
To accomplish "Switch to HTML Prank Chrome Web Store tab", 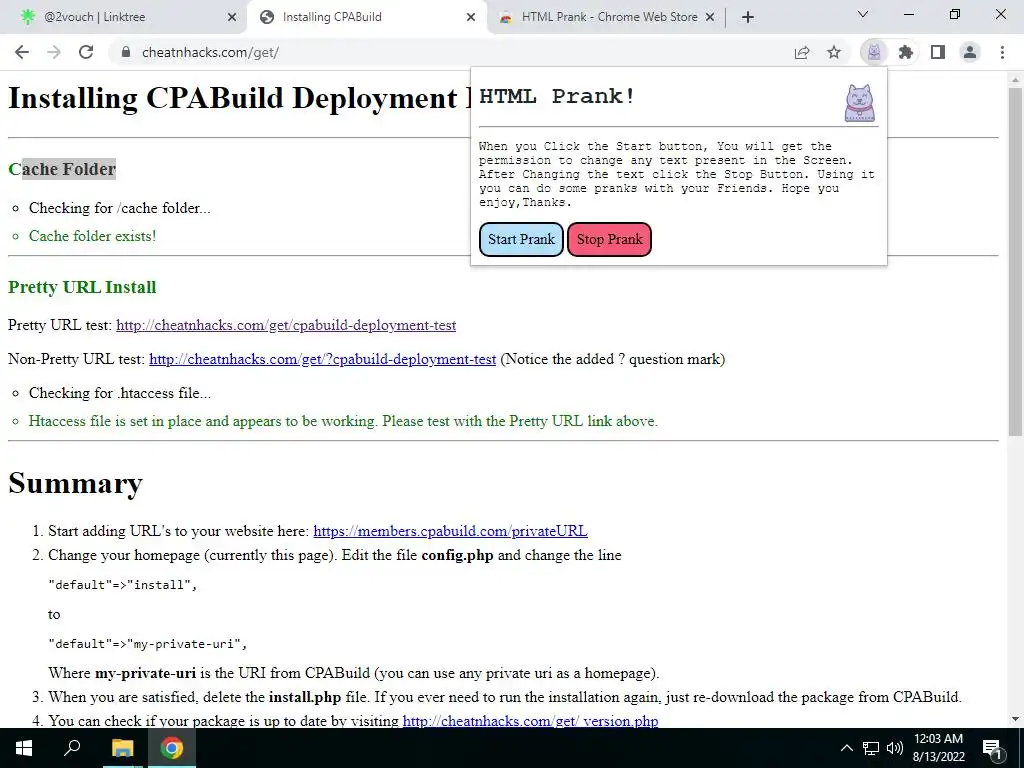I will (607, 17).
